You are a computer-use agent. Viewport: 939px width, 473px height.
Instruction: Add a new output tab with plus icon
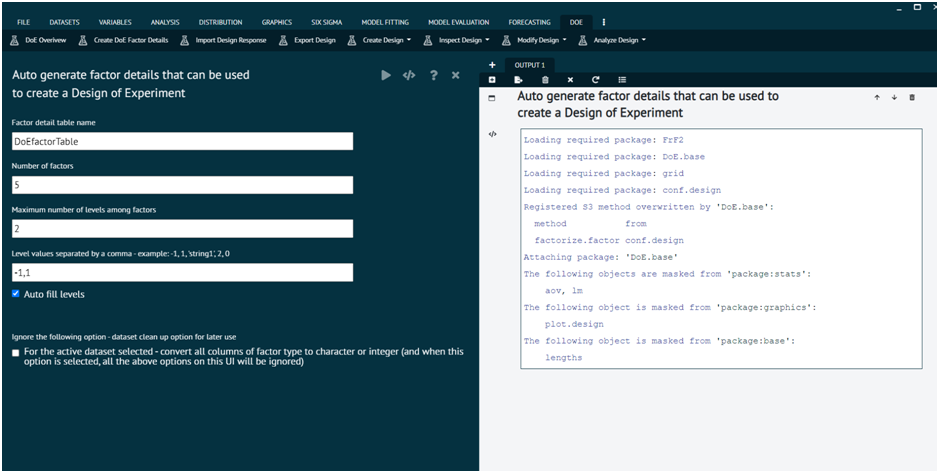[x=492, y=65]
